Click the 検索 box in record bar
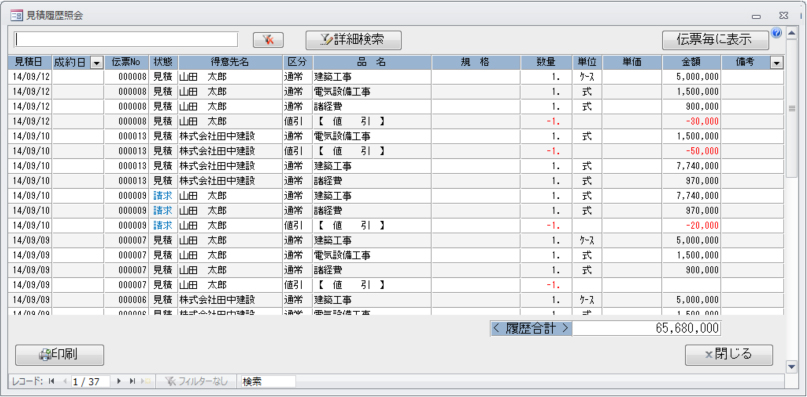 click(268, 381)
